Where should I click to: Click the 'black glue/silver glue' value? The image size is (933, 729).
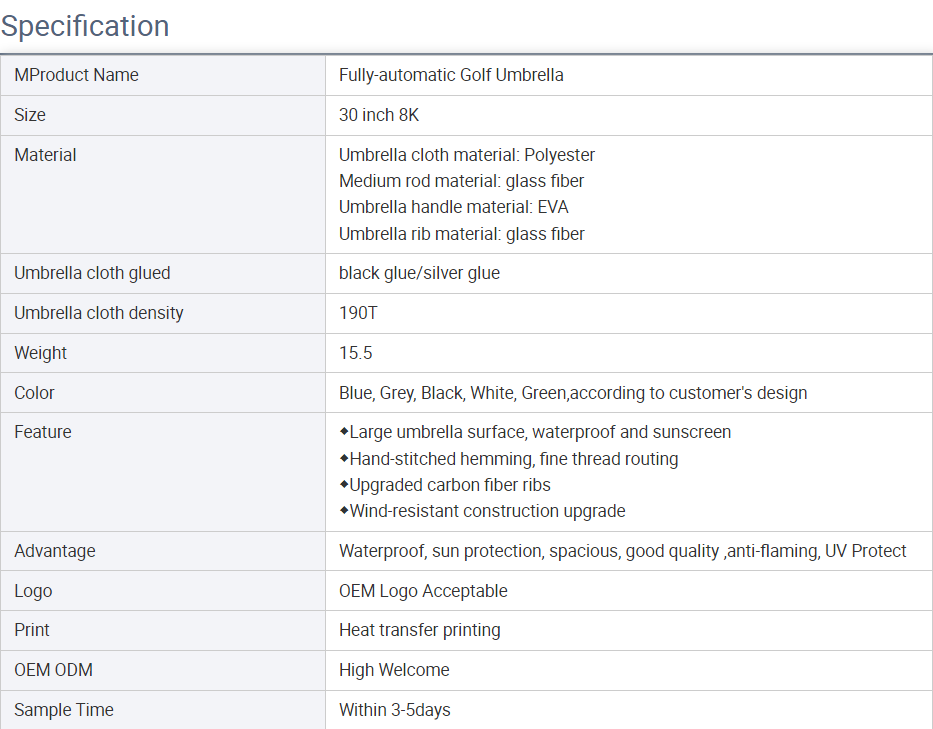419,273
